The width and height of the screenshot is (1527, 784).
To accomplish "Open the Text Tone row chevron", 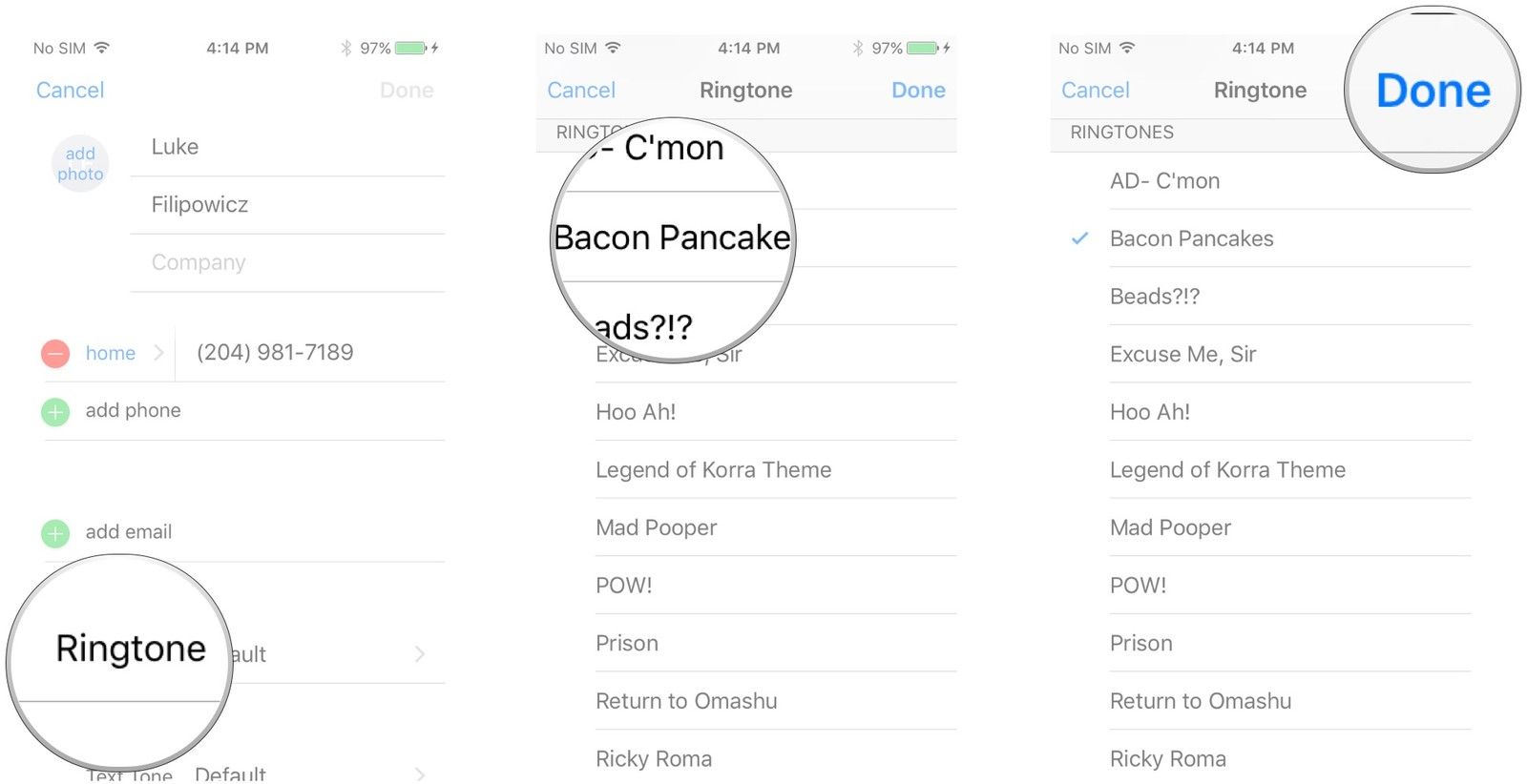I will pos(420,774).
